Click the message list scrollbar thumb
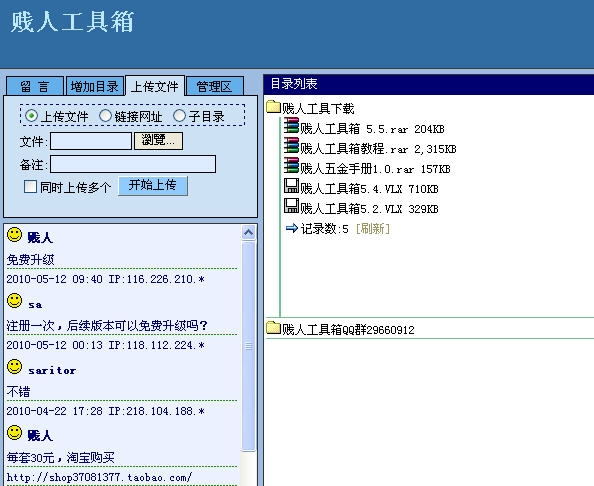Viewport: 594px width, 486px height. pos(249,346)
